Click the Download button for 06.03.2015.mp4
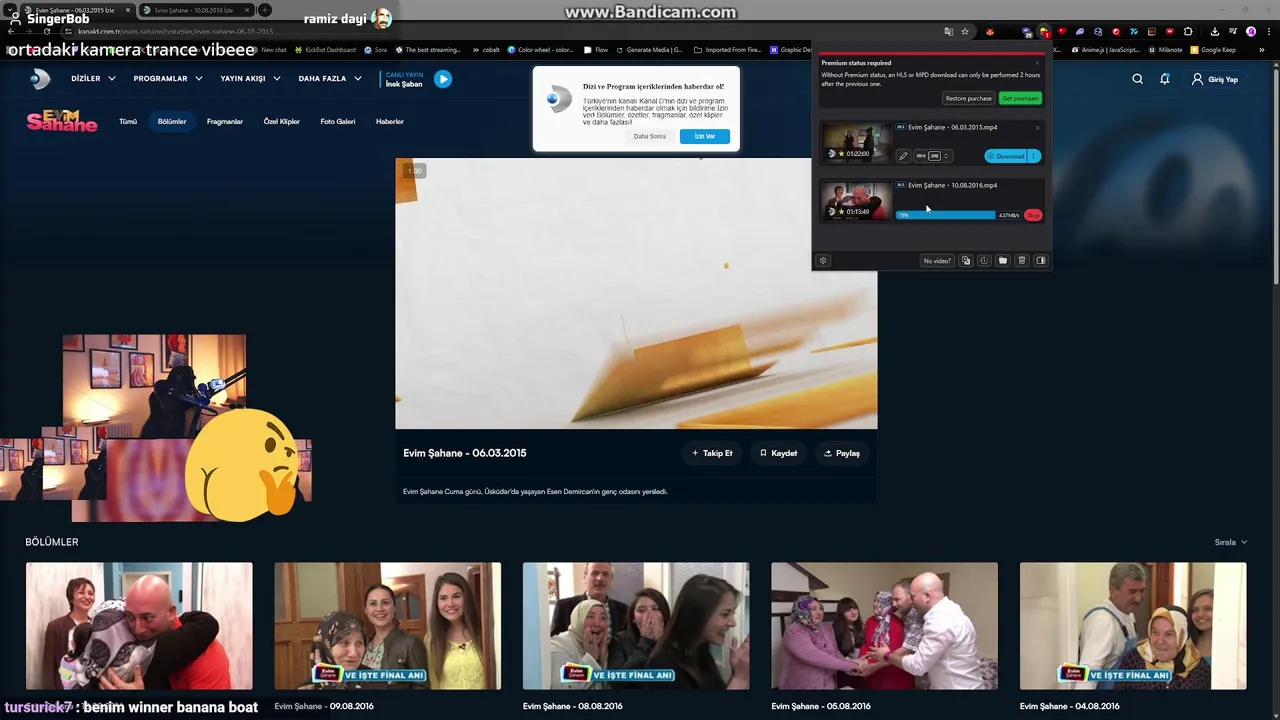Image resolution: width=1280 pixels, height=720 pixels. (x=1005, y=156)
